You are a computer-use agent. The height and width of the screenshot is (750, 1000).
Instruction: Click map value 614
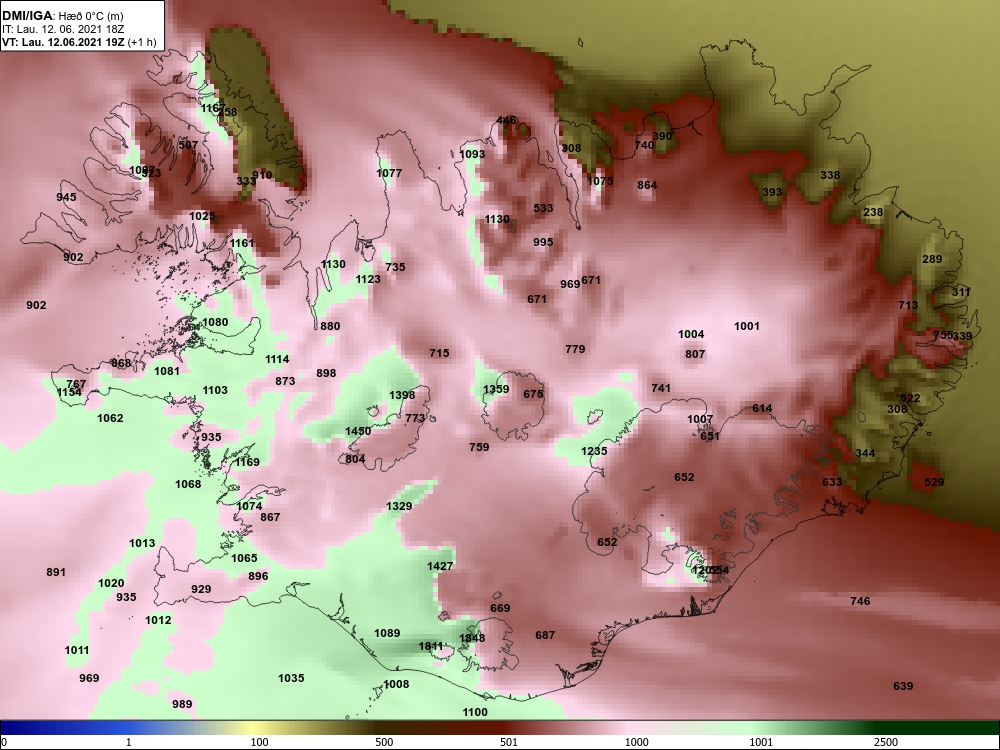(x=762, y=408)
